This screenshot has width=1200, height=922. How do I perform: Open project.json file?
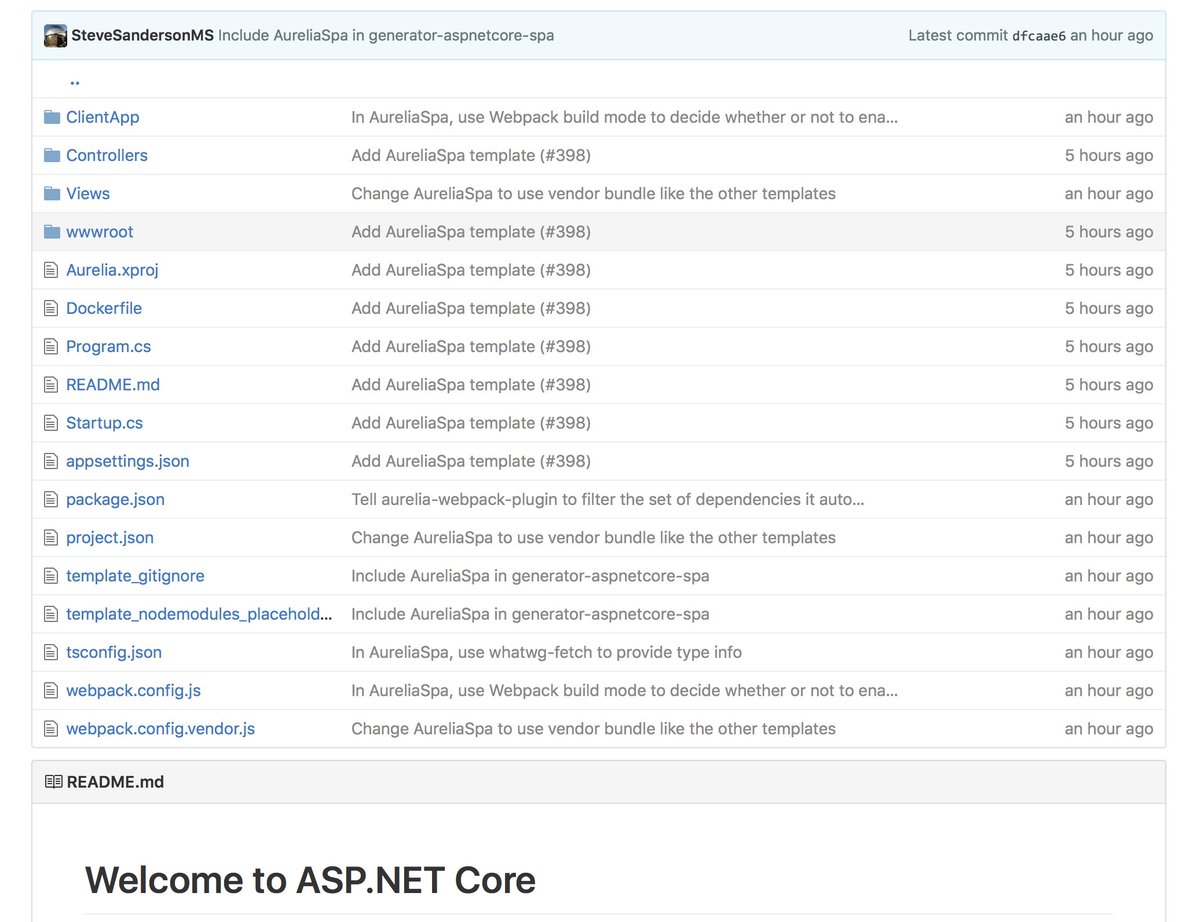(110, 537)
